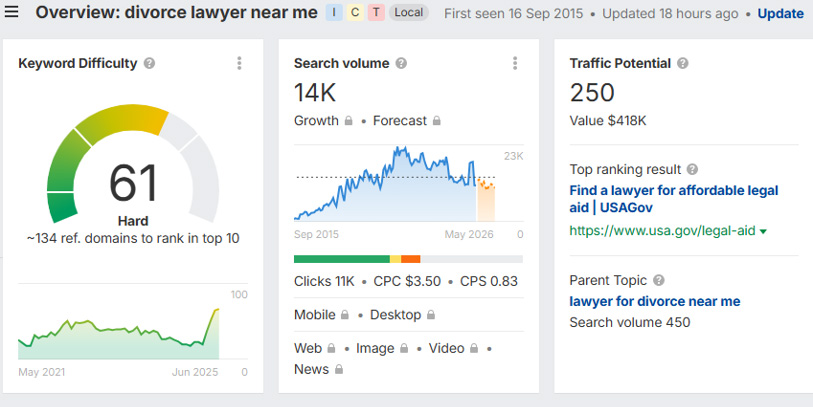Viewport: 813px width, 407px height.
Task: Expand the usa.gov/legal-aid URL dropdown arrow
Action: (x=763, y=232)
